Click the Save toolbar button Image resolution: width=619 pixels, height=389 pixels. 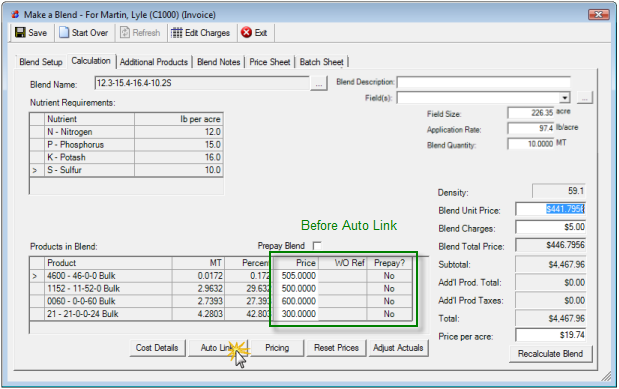(x=31, y=33)
